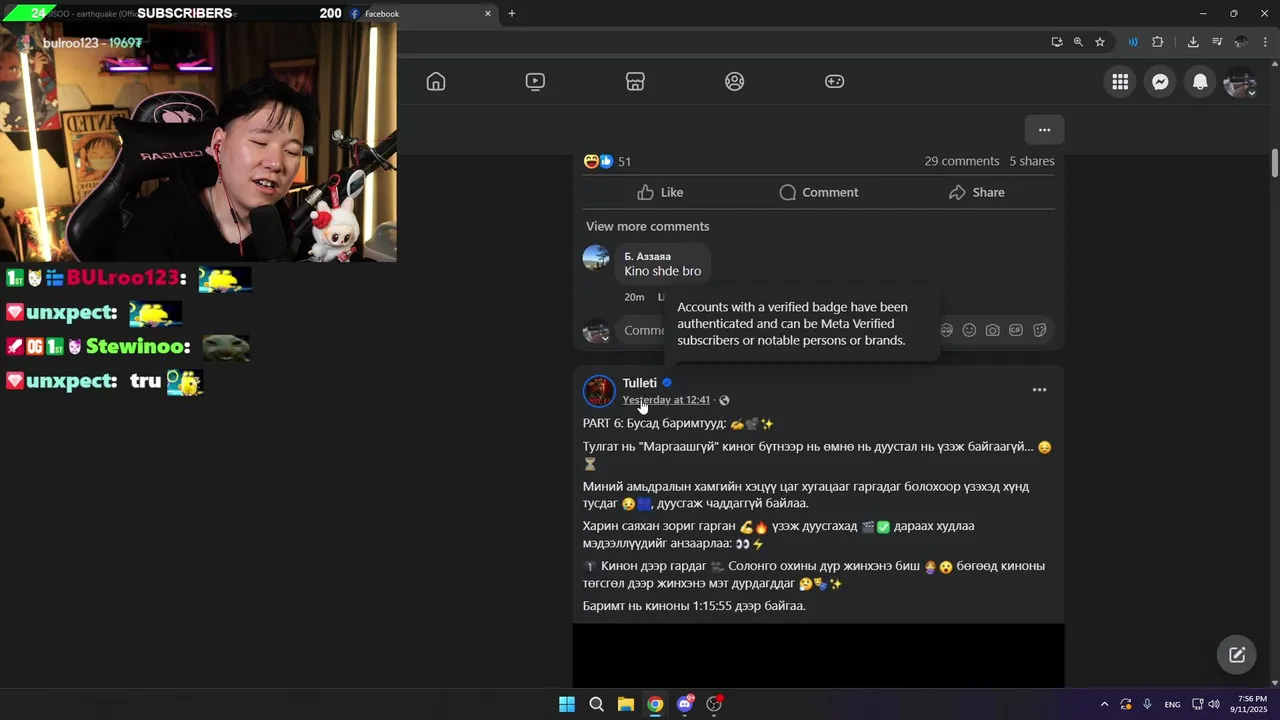
Task: Like the top post
Action: click(x=660, y=192)
